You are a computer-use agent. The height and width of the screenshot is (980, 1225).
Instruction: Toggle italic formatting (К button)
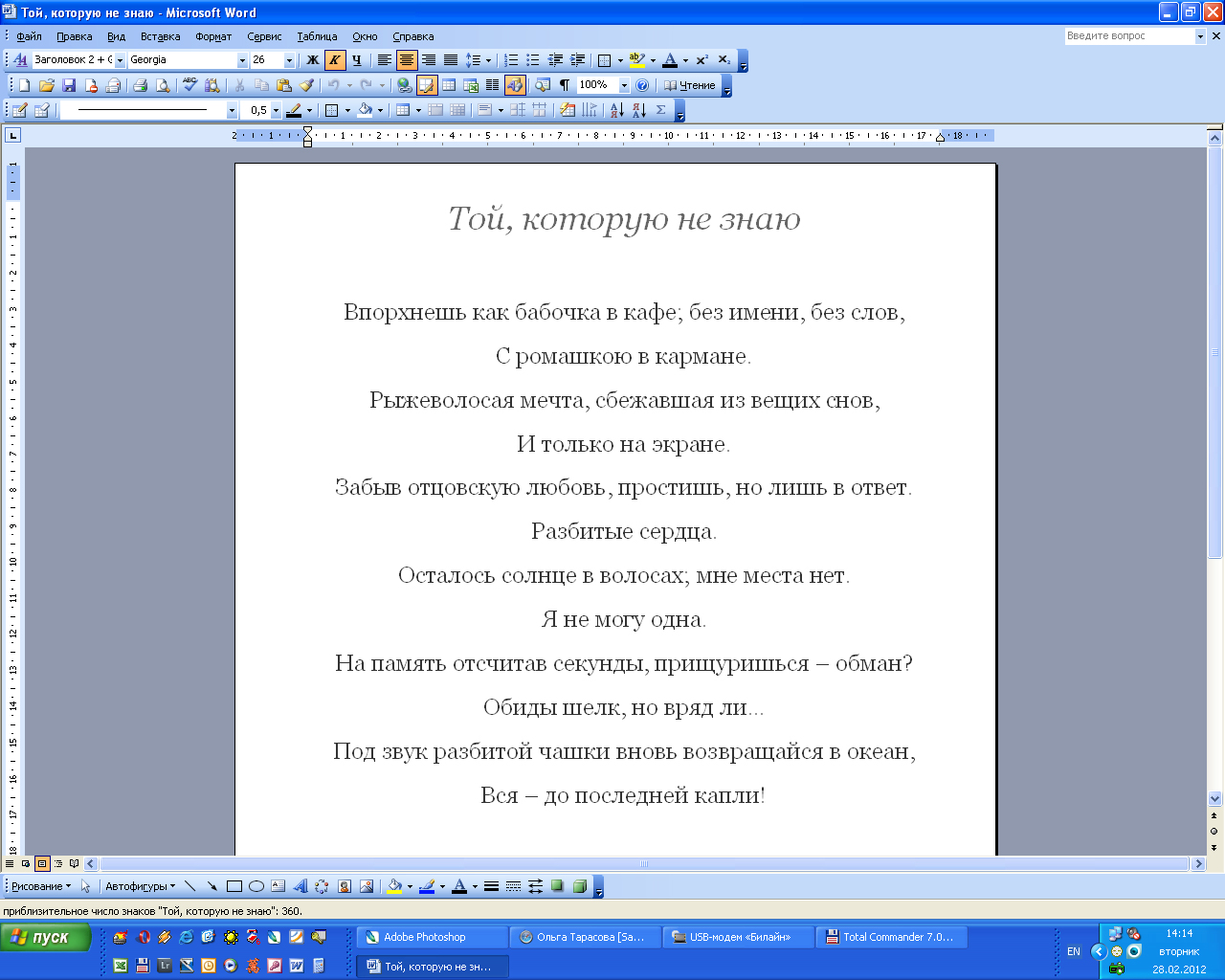334,60
